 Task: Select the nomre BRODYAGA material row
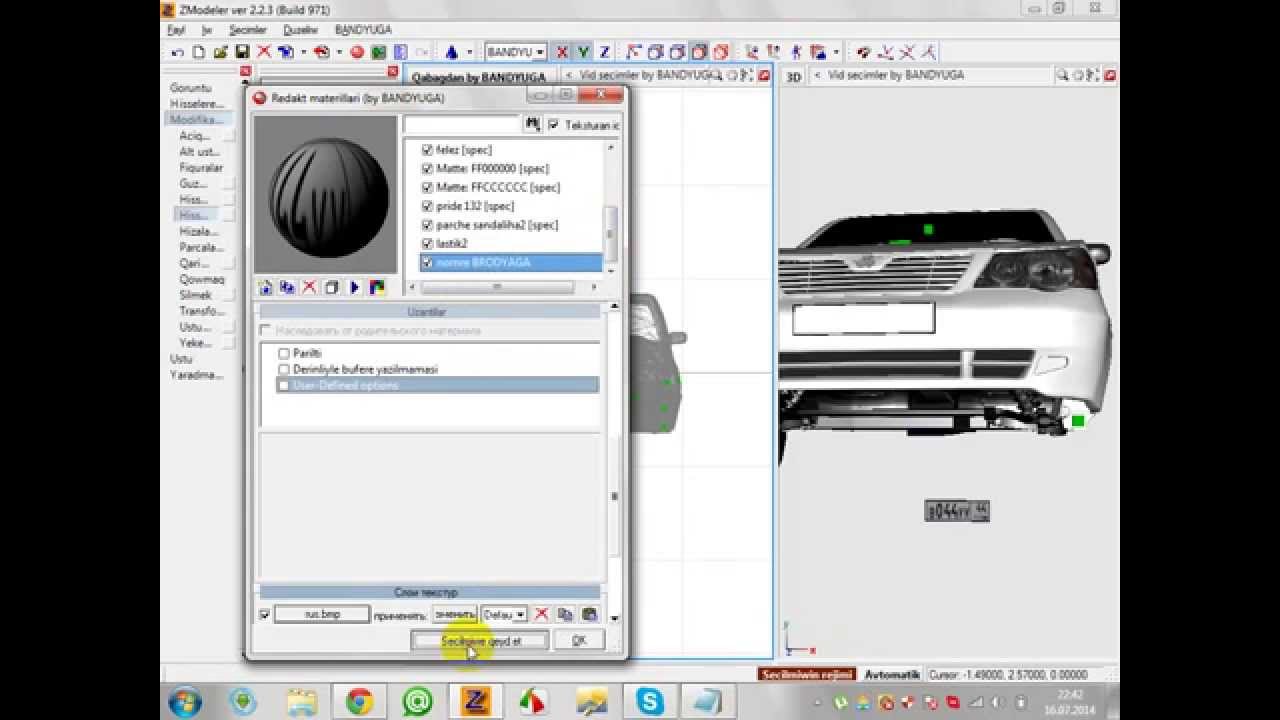coord(511,262)
